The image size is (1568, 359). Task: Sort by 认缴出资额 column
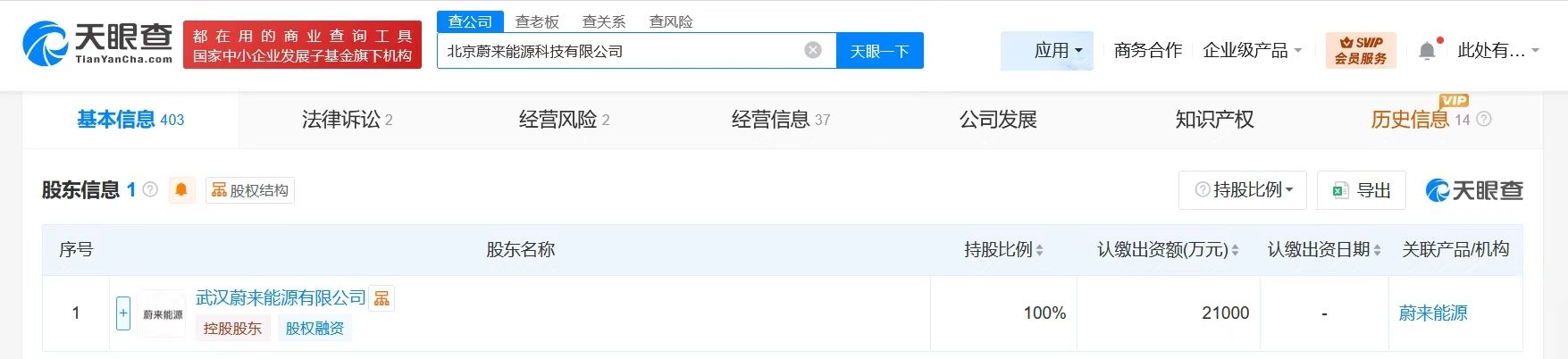point(1235,250)
